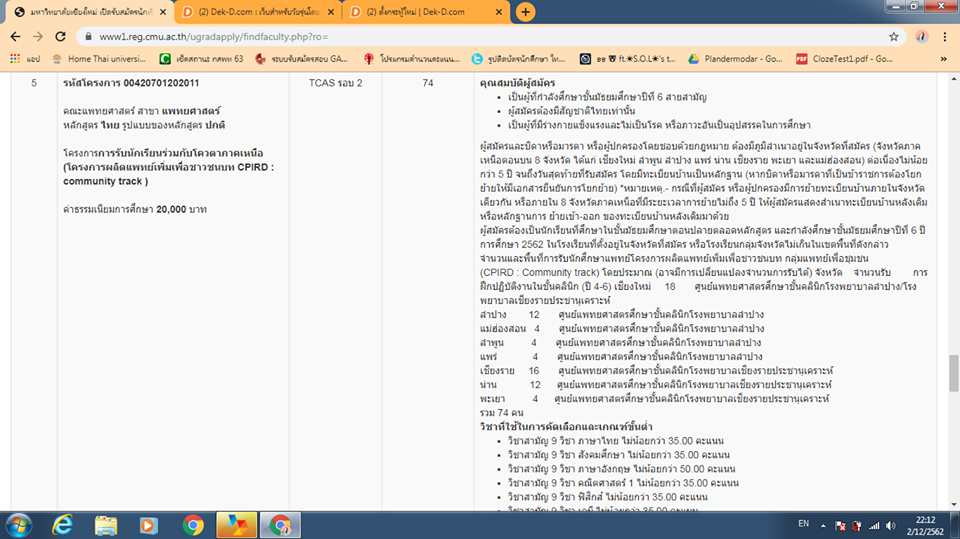Viewport: 960px width, 539px height.
Task: Click the 74 seats cell
Action: point(428,83)
